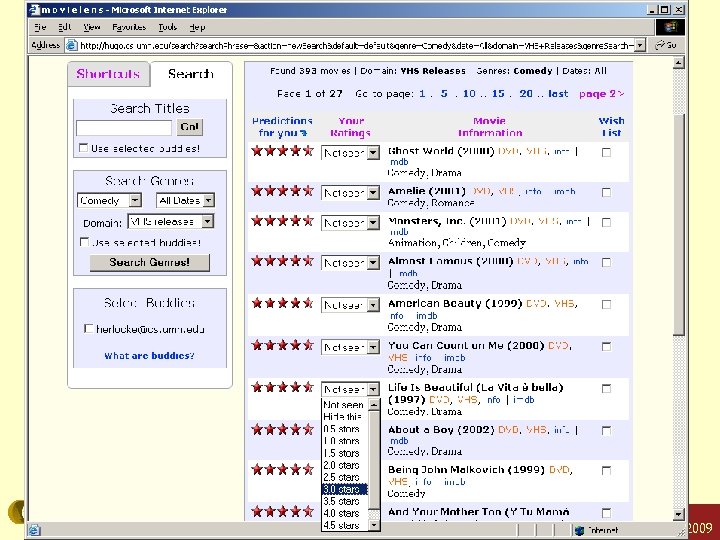Choose Hide this in the rating list
Screen dimensions: 720x540
(x=345, y=416)
